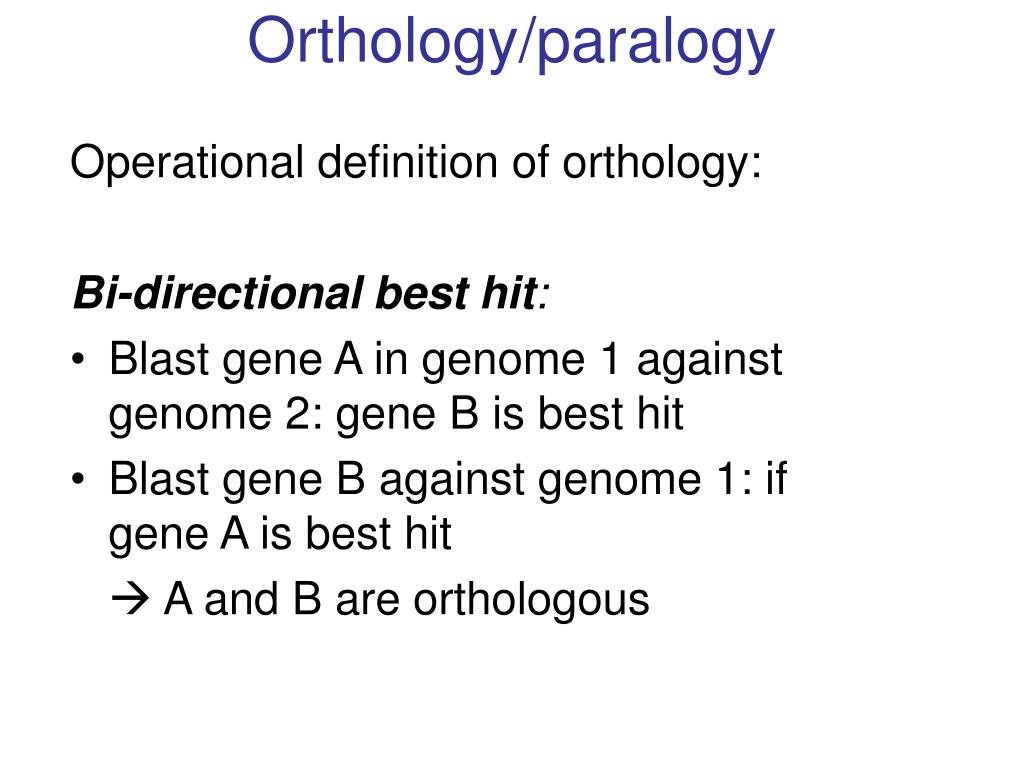The height and width of the screenshot is (768, 1024).
Task: Click the word against ending the first bullet line
Action: (x=709, y=360)
